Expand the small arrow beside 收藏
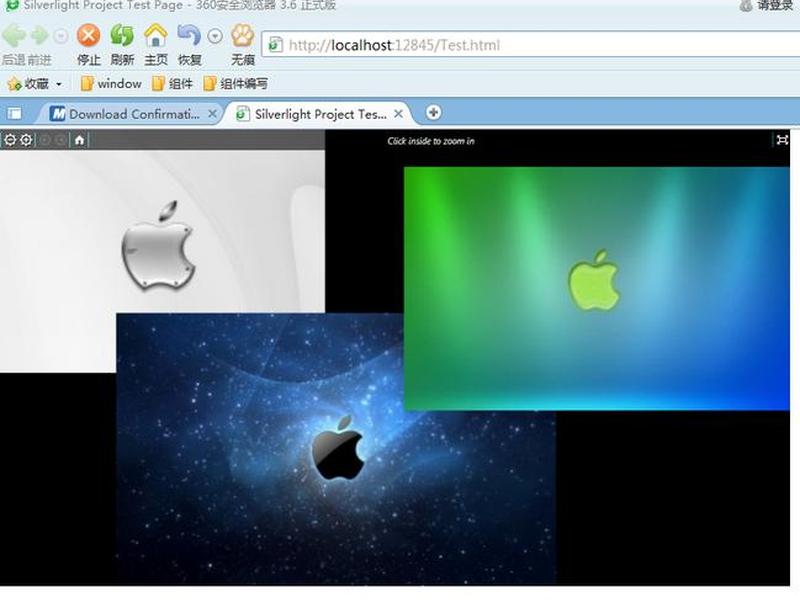 (59, 84)
